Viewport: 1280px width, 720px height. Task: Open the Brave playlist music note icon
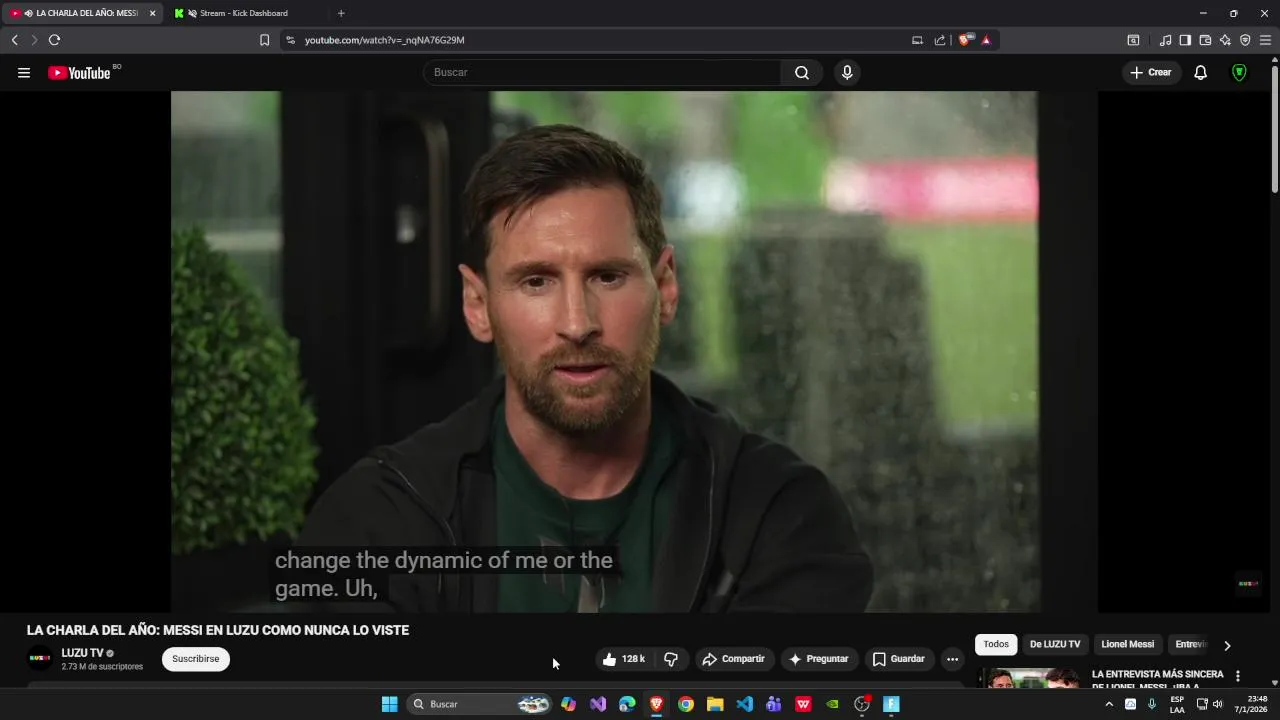(x=1165, y=40)
